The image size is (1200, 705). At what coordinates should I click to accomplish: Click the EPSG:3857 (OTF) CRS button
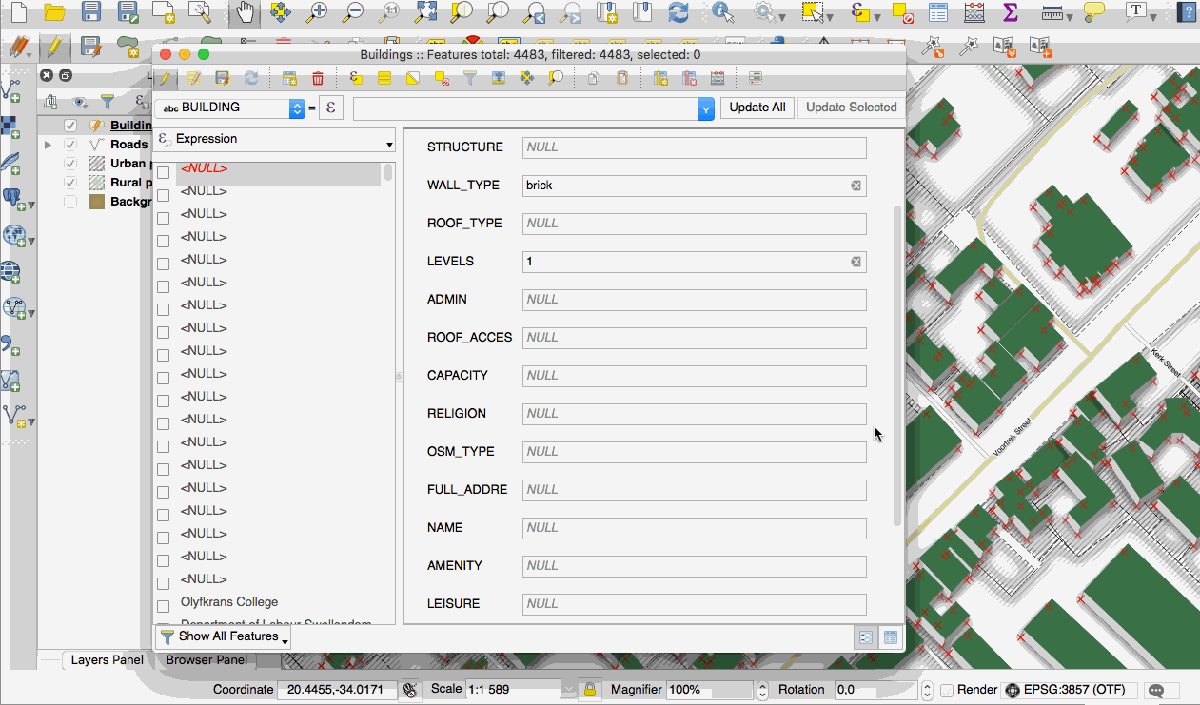(x=1069, y=690)
